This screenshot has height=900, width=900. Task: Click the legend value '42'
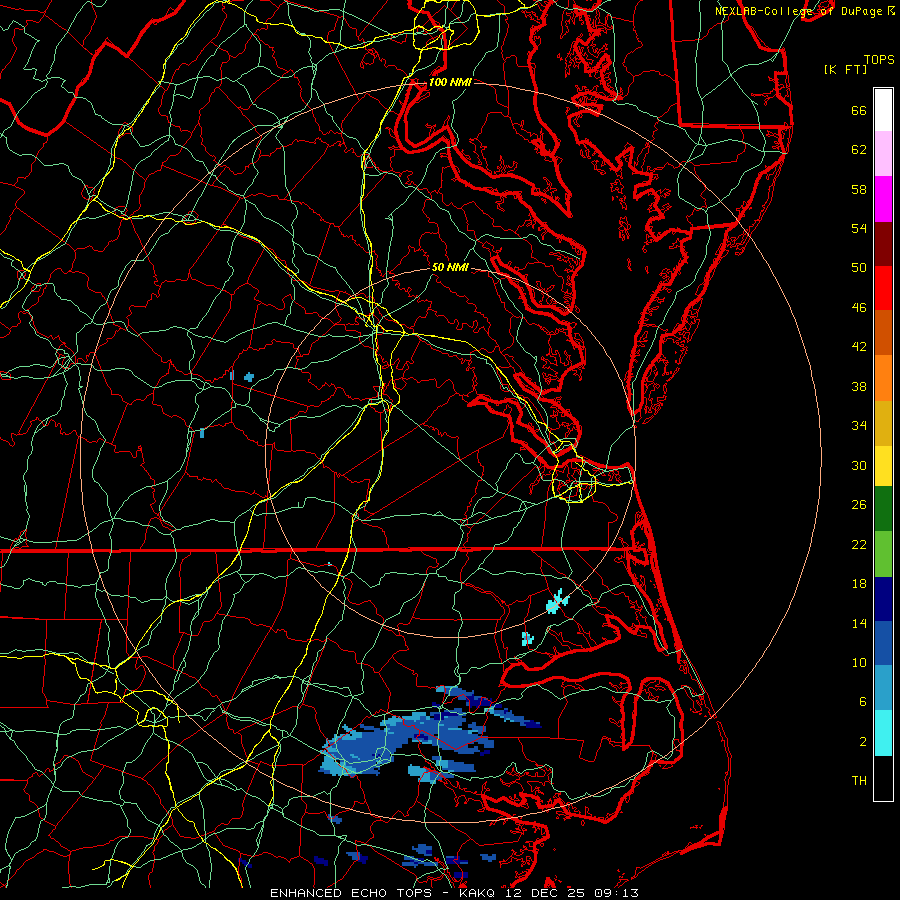coord(859,347)
